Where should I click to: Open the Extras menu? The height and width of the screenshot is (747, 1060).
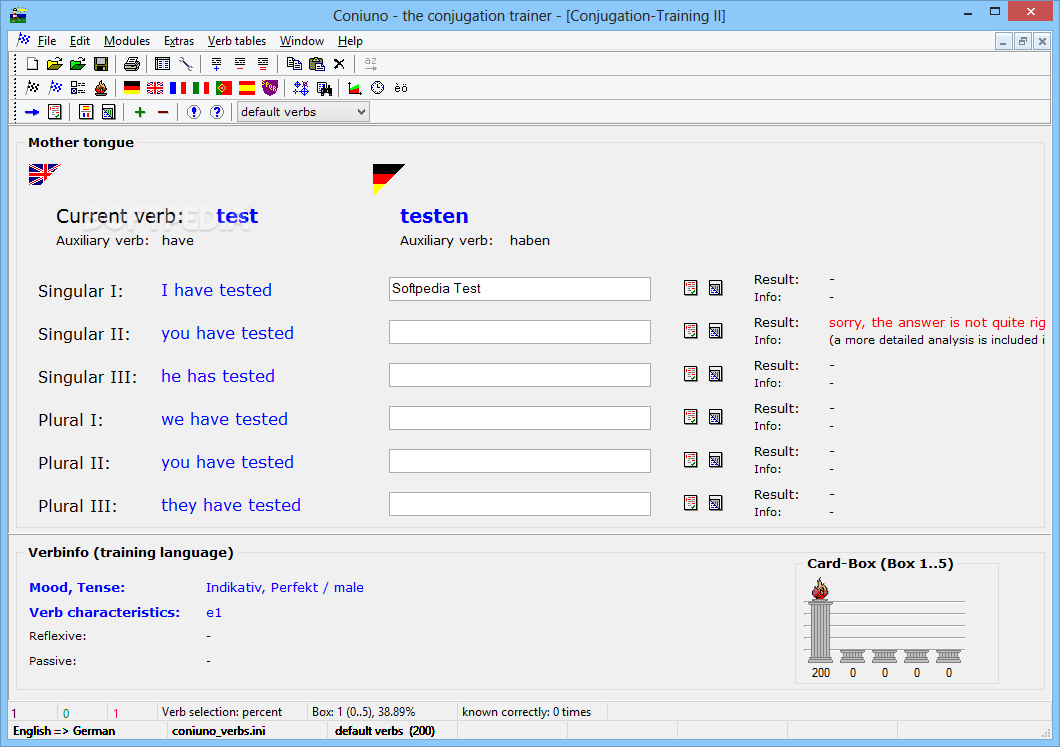[178, 41]
